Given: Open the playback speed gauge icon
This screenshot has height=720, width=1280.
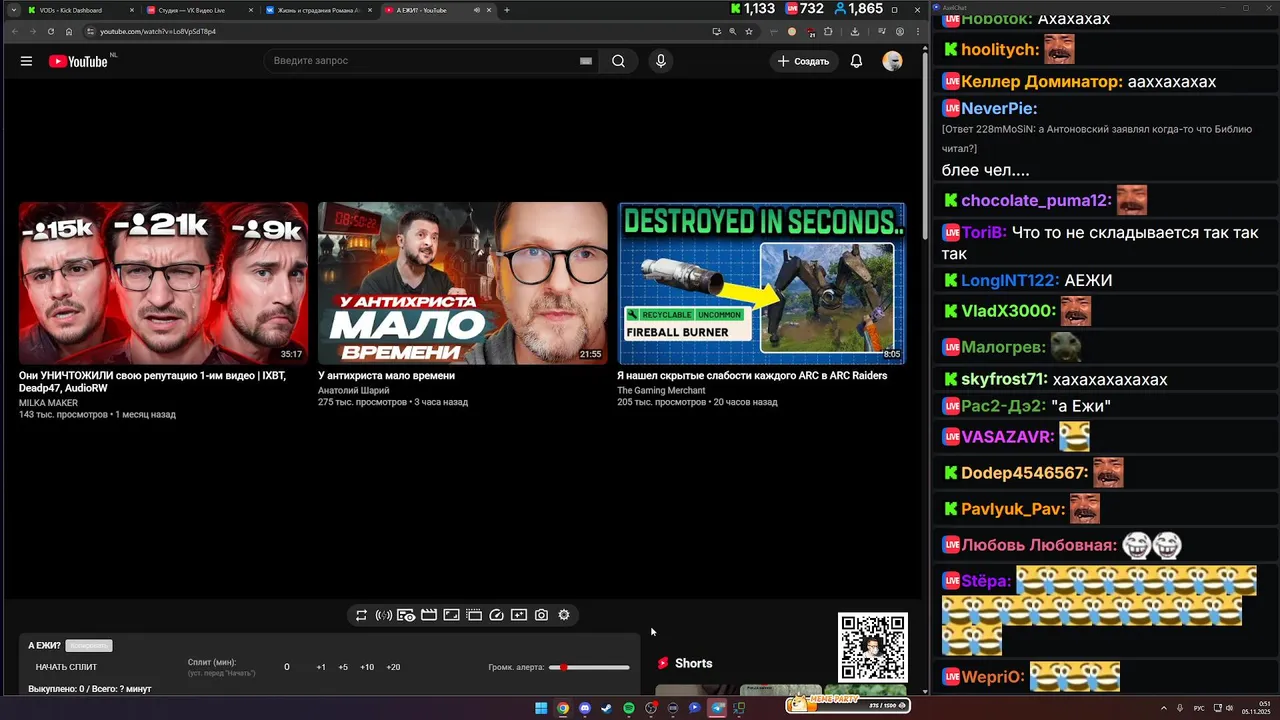Looking at the screenshot, I should tap(496, 615).
